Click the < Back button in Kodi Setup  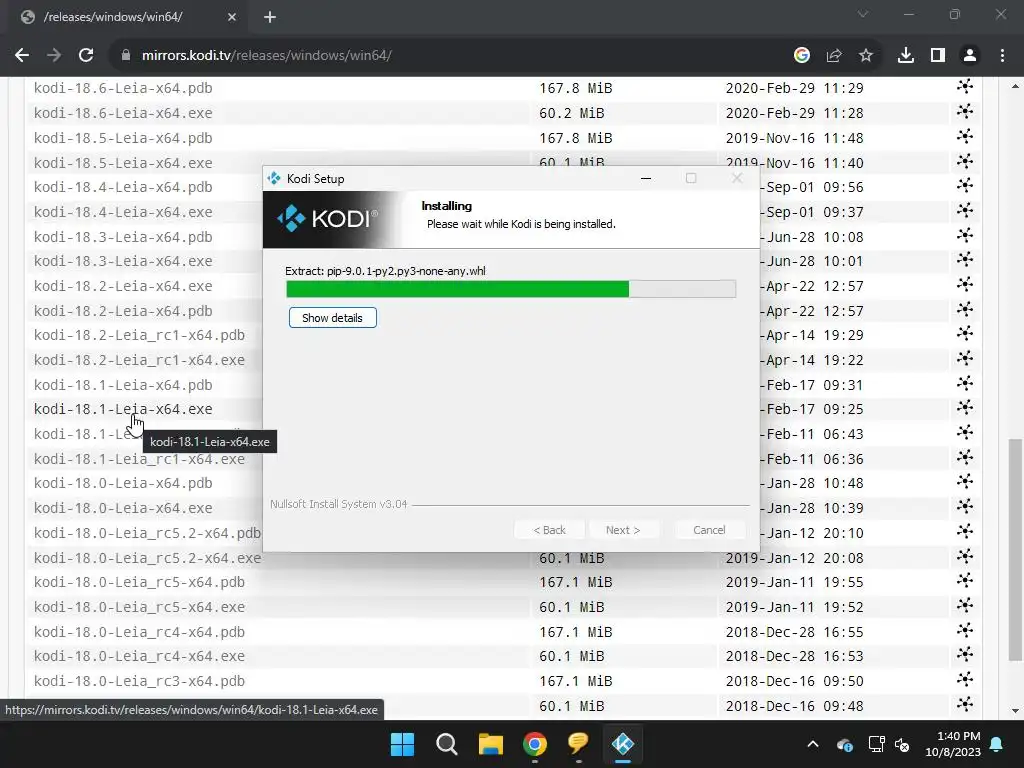coord(549,530)
